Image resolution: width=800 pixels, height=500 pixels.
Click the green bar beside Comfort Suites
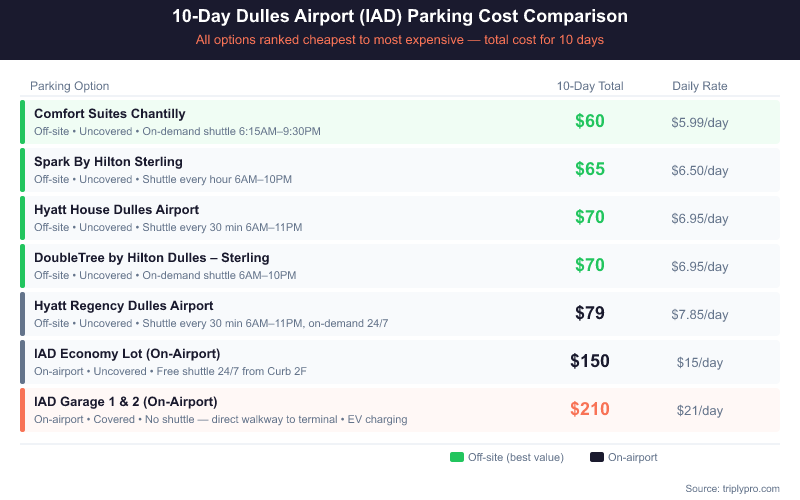[x=22, y=122]
